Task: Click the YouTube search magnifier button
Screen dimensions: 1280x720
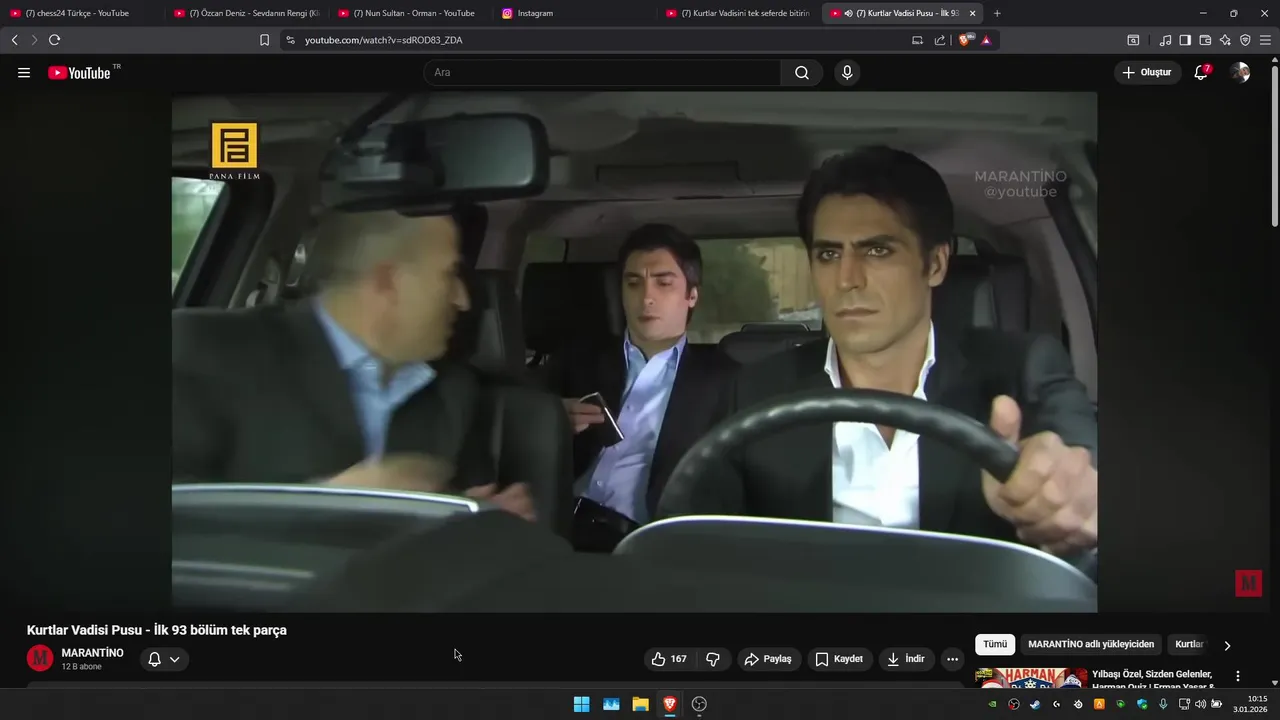Action: coord(802,73)
